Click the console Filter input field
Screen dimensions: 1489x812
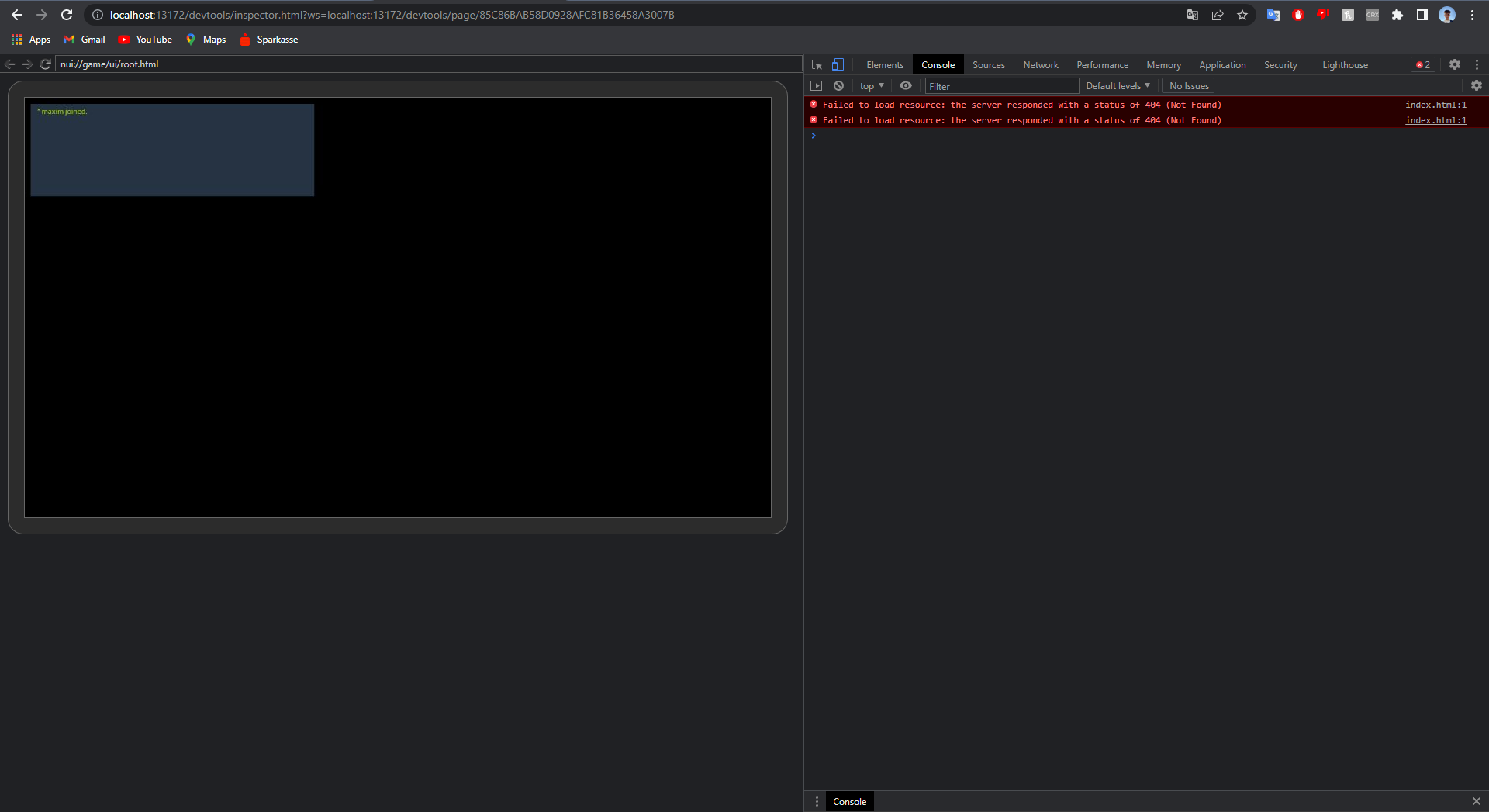coord(1000,86)
